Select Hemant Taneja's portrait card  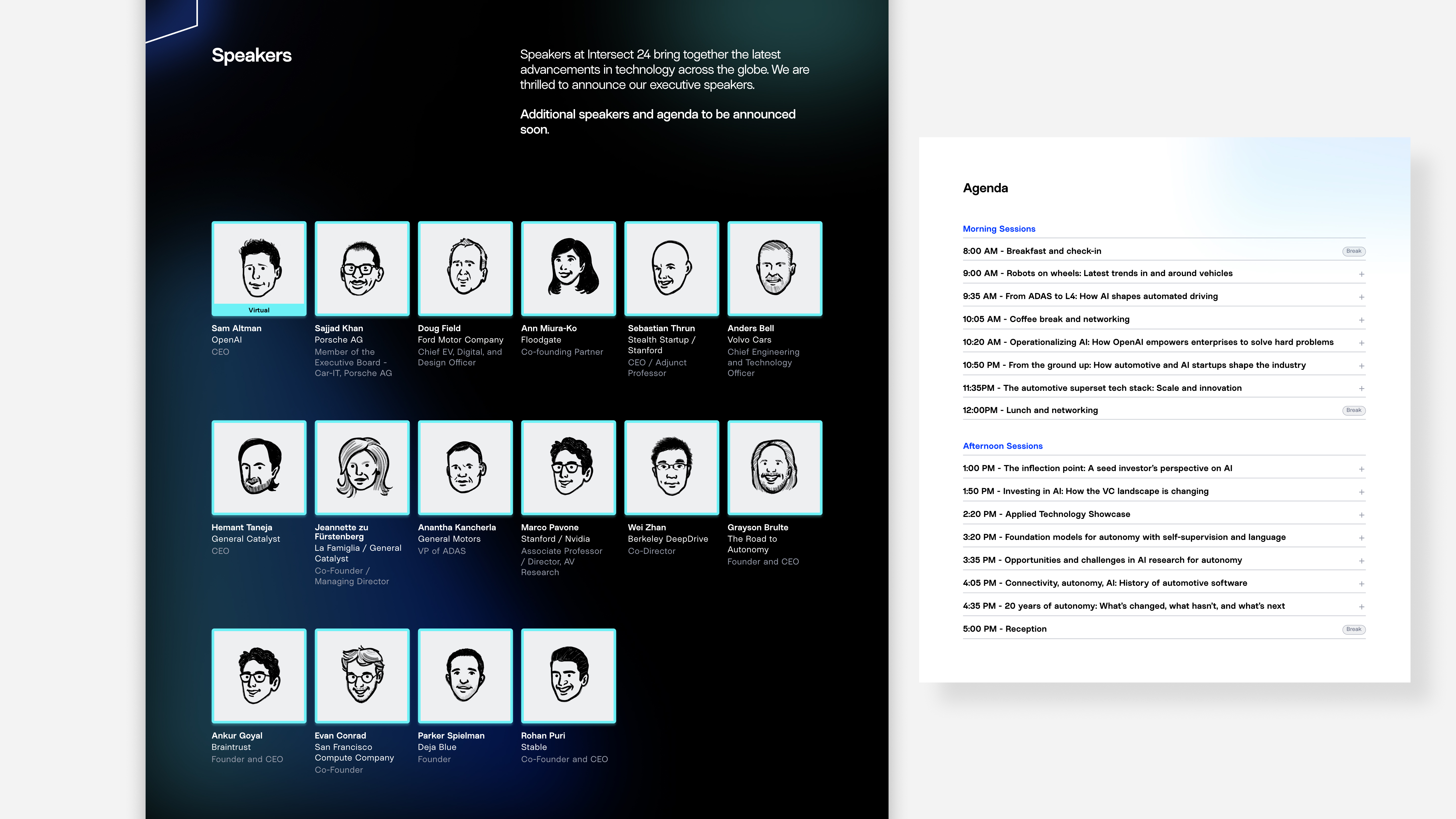coord(259,467)
